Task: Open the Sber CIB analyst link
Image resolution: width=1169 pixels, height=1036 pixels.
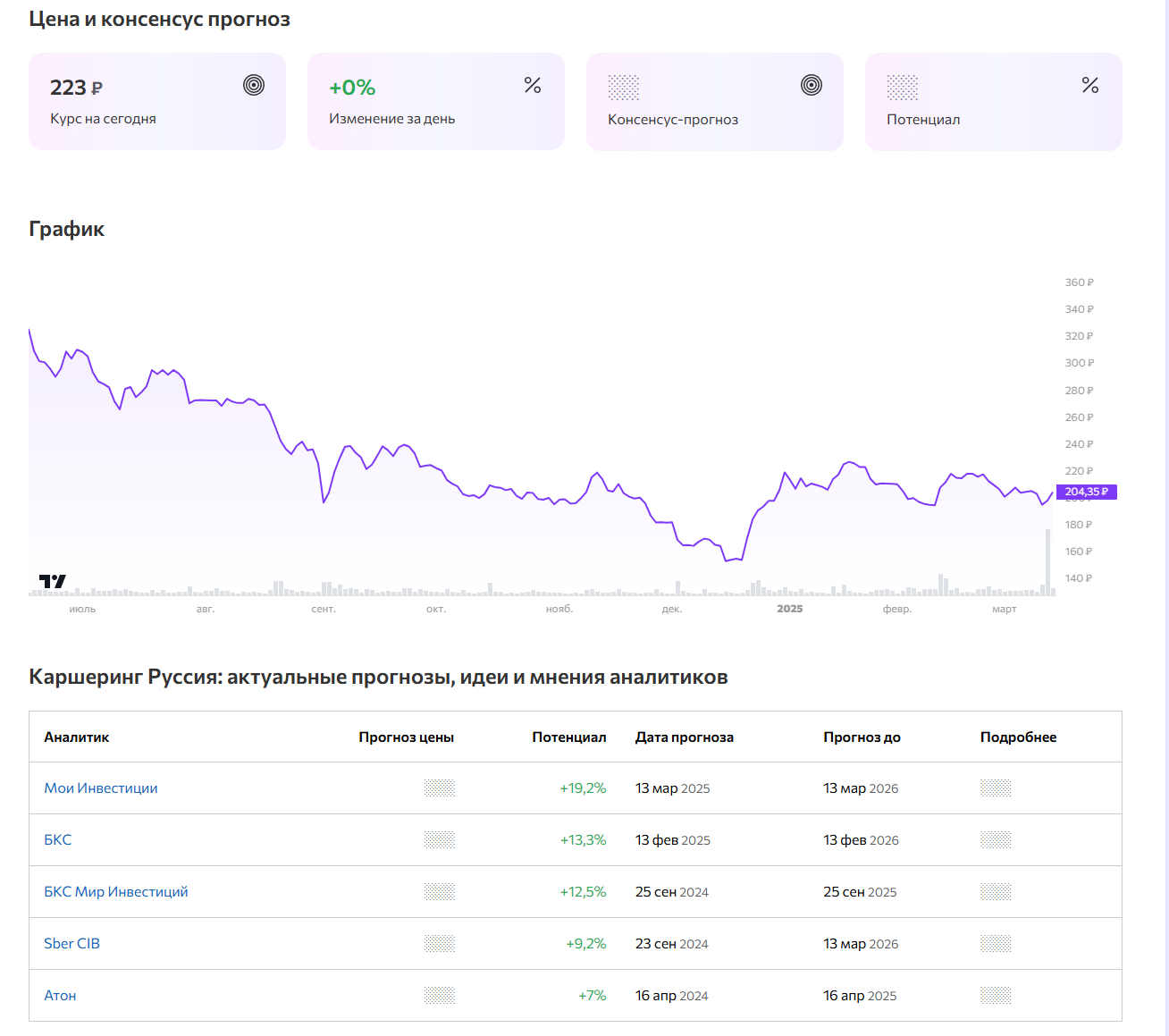Action: [x=72, y=944]
